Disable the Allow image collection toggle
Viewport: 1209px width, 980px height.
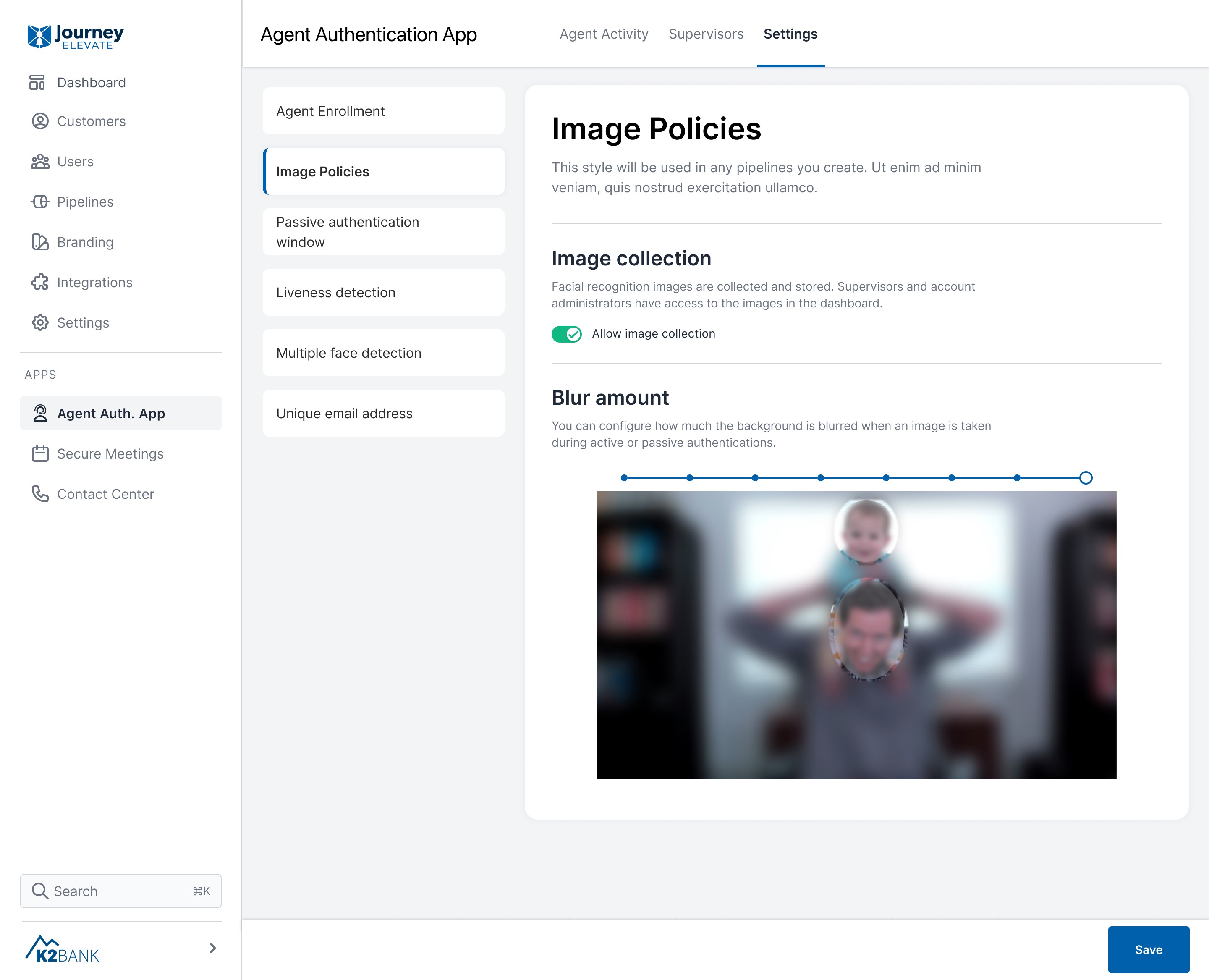[x=566, y=334]
